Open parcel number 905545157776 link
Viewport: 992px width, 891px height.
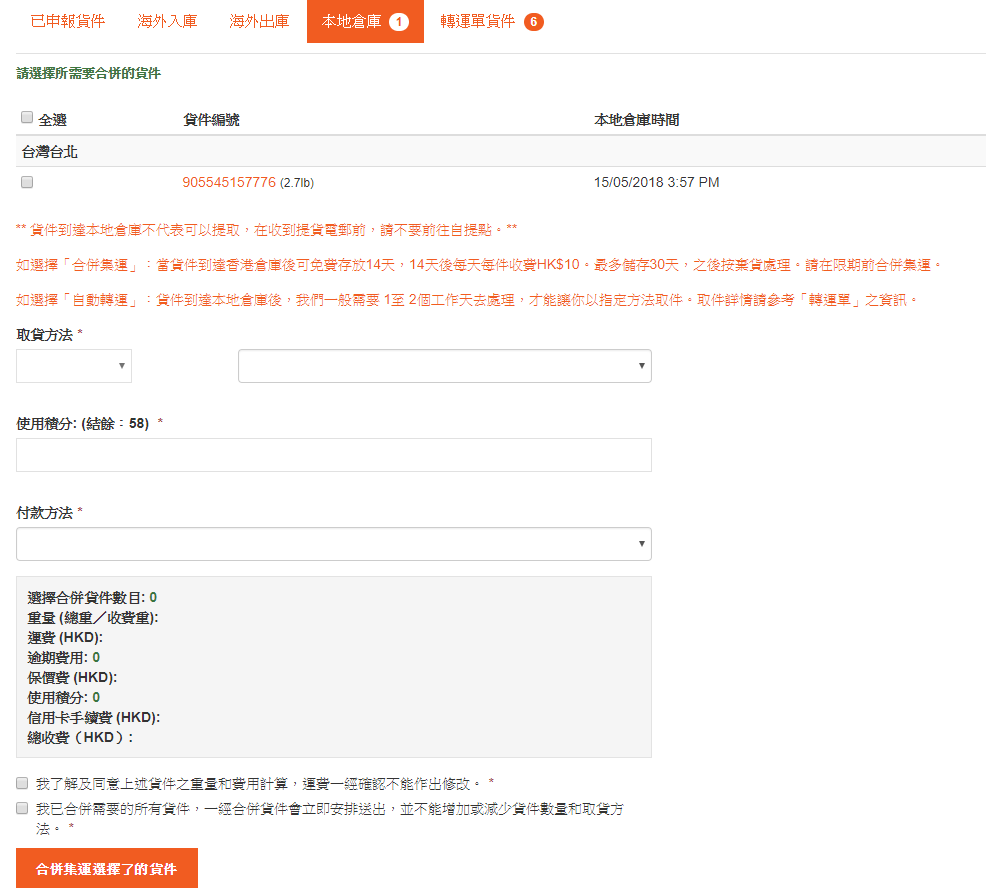tap(228, 182)
